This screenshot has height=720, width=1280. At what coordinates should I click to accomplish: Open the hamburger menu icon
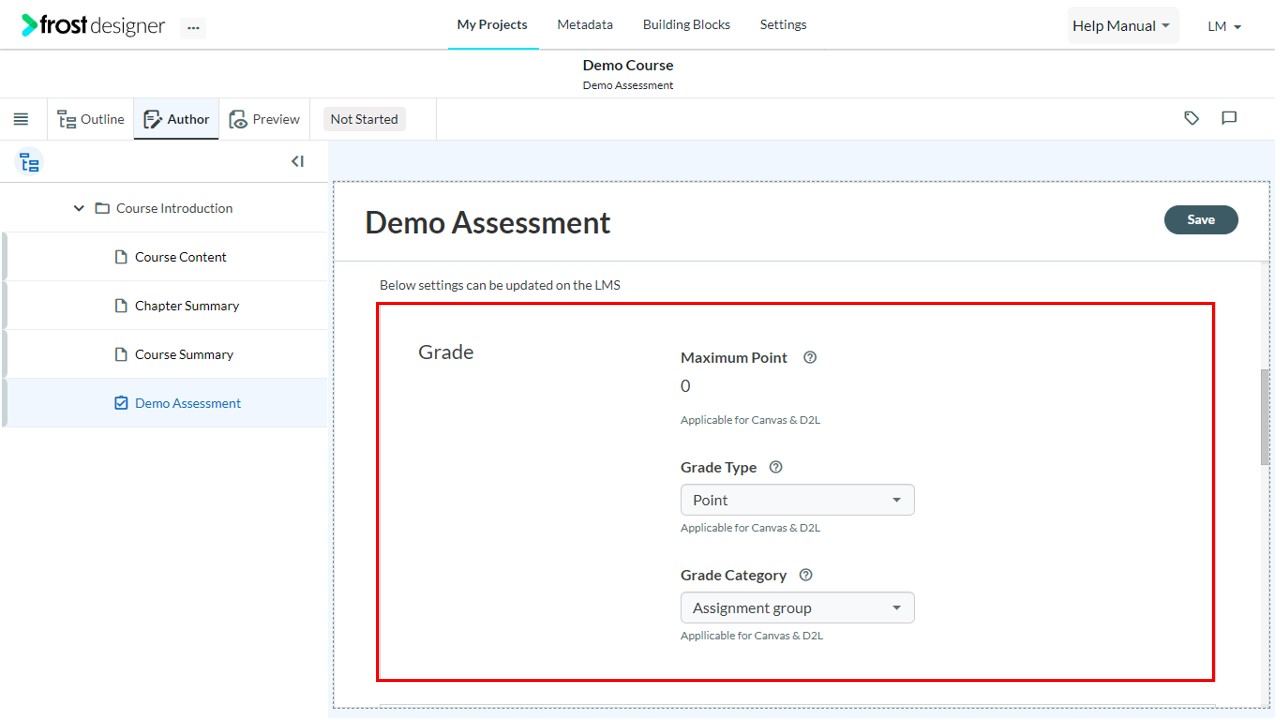pos(21,119)
